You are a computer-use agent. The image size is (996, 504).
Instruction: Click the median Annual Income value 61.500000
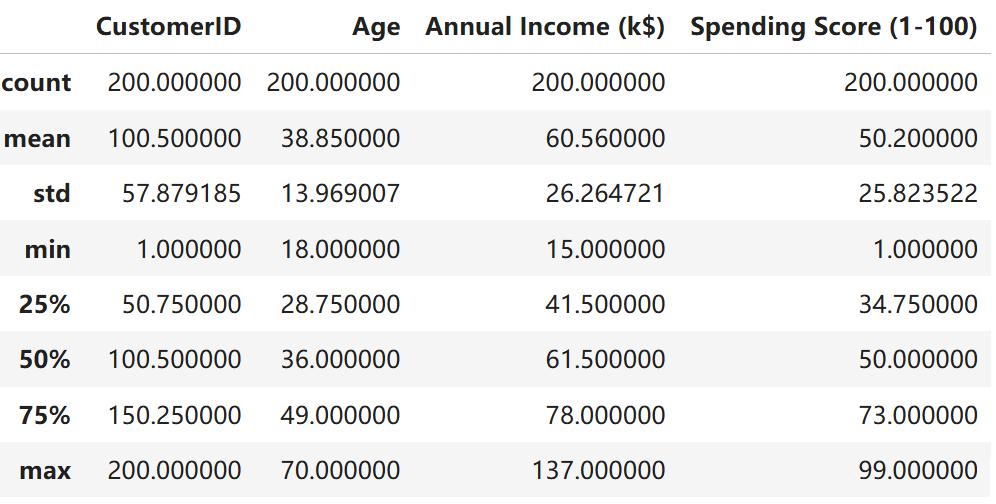click(605, 360)
